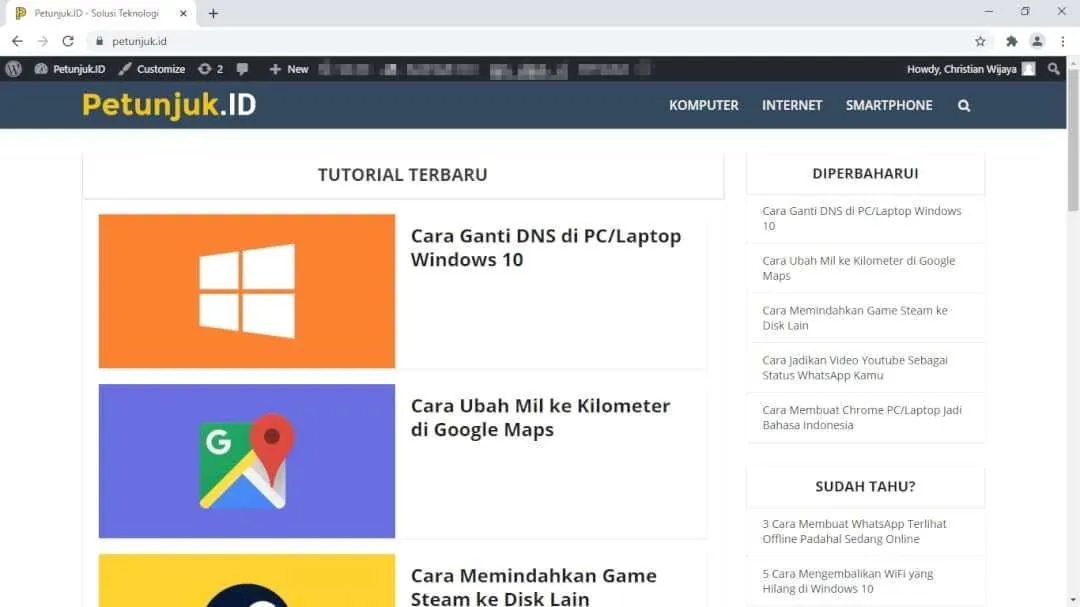1080x607 pixels.
Task: Open the SMARTPHONE menu item
Action: [889, 105]
